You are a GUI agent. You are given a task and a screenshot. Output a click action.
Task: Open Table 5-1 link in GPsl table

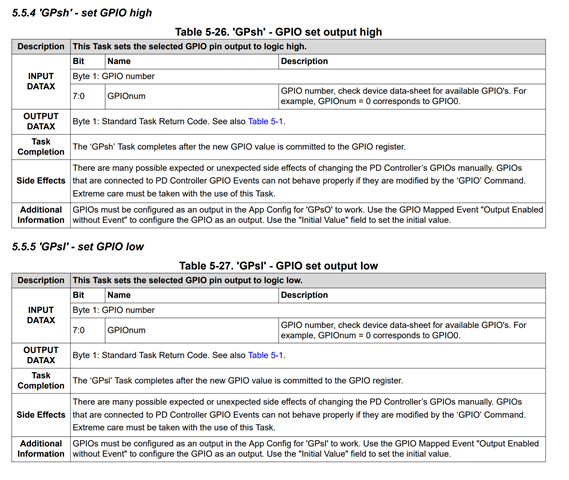265,355
